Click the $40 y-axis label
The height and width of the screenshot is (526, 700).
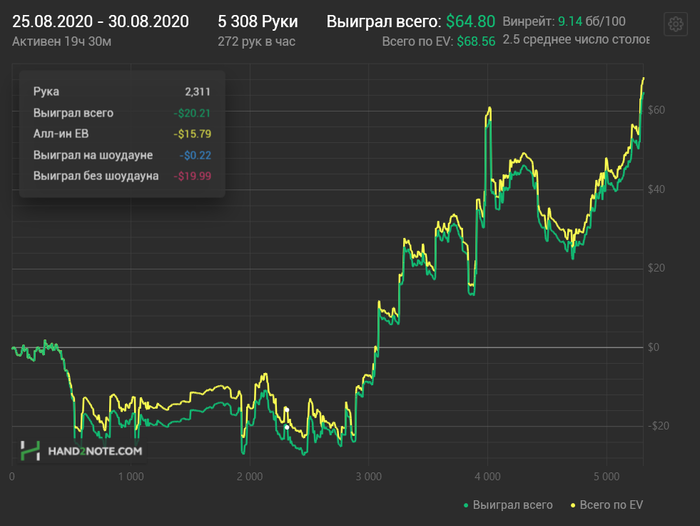point(656,189)
